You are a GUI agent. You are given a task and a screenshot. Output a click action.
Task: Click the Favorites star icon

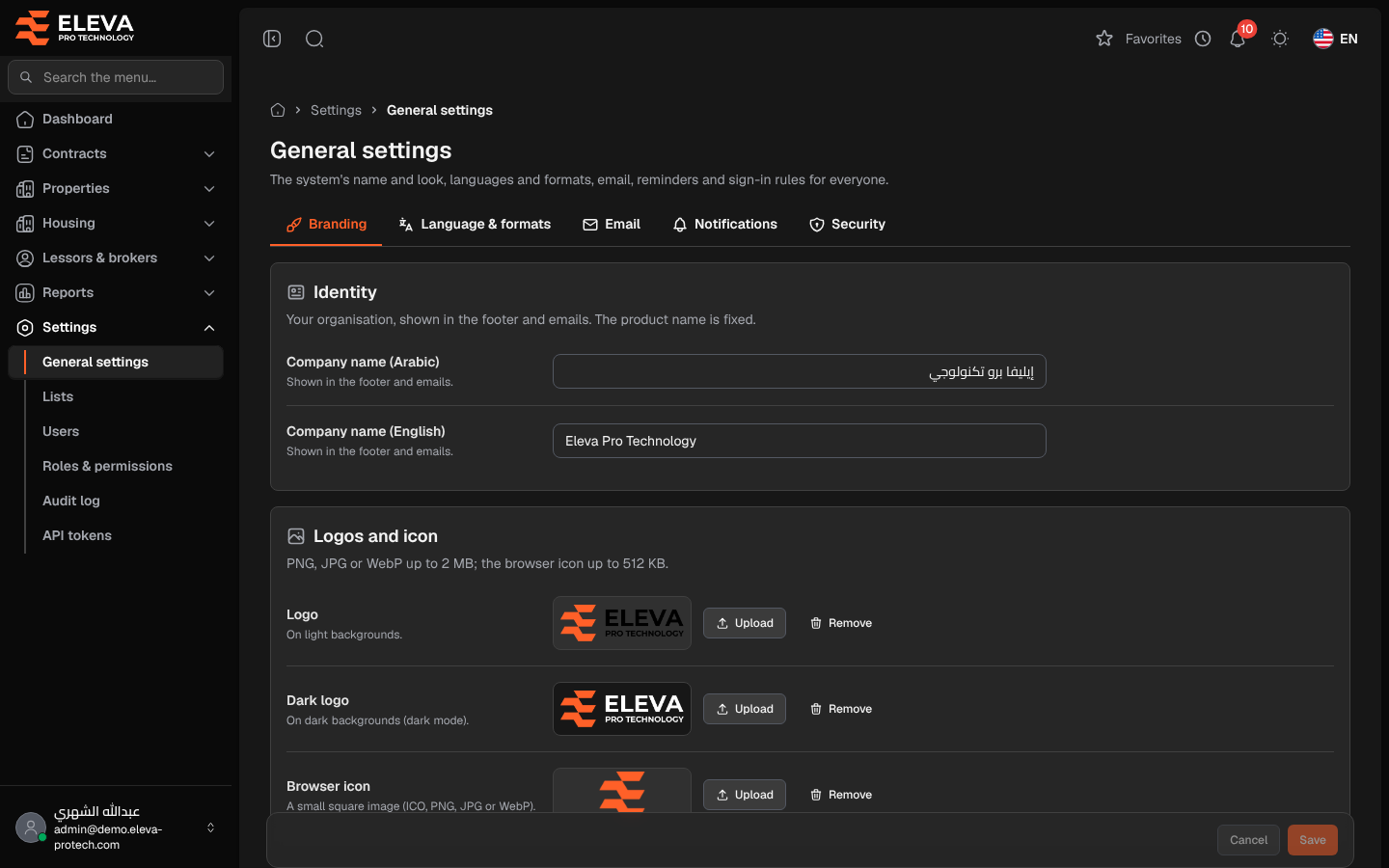(x=1104, y=39)
